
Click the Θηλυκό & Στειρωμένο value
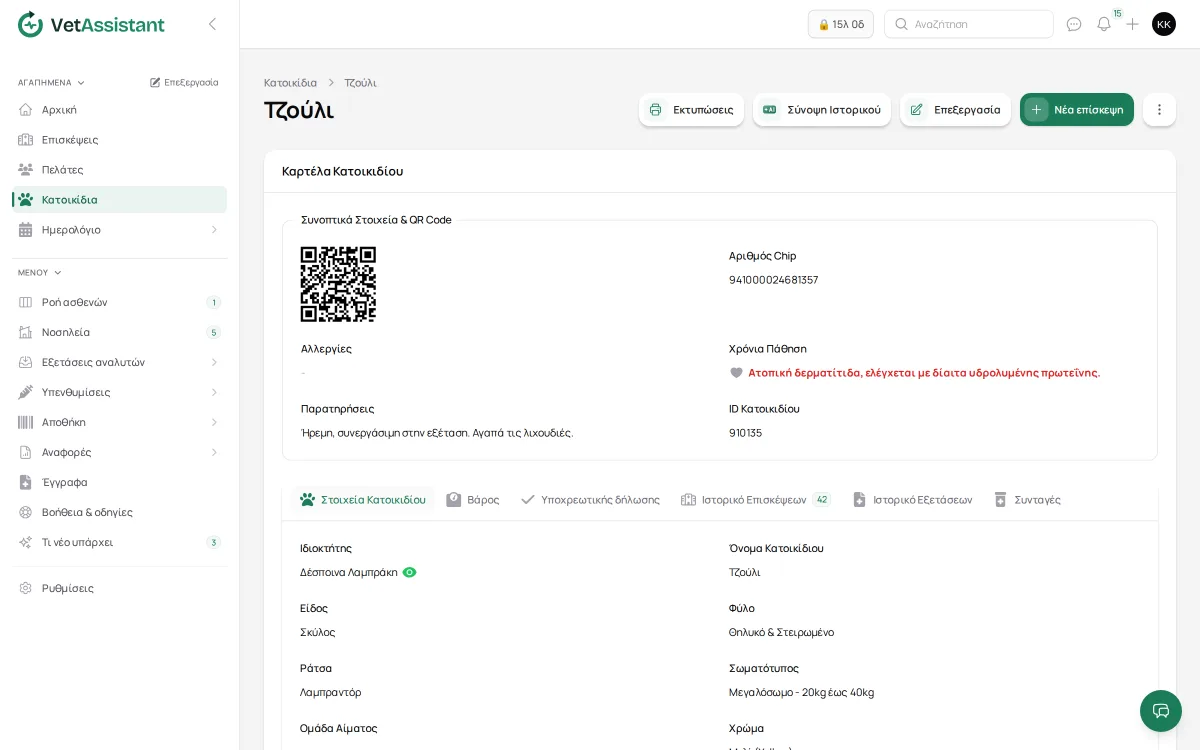pos(781,633)
